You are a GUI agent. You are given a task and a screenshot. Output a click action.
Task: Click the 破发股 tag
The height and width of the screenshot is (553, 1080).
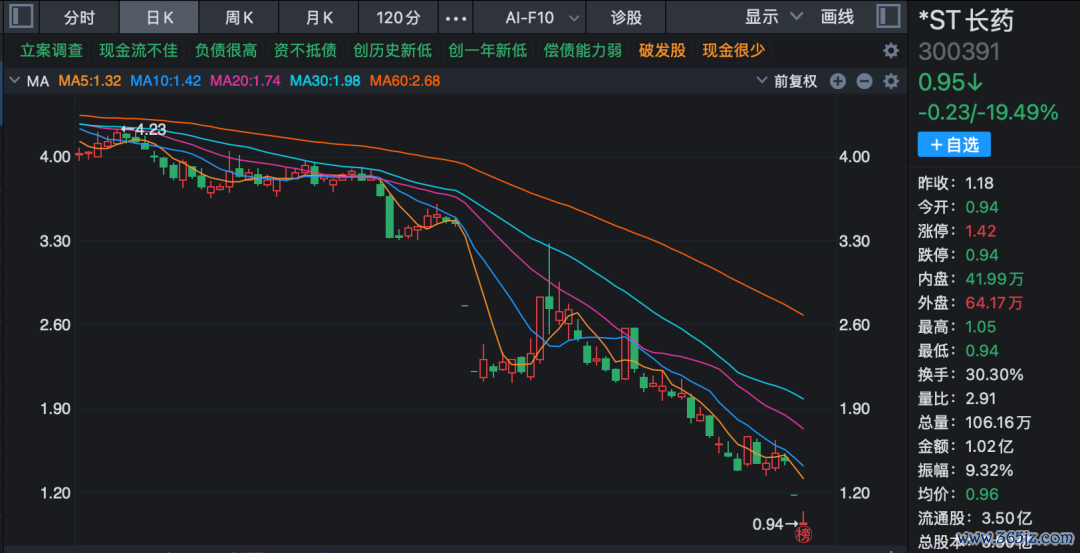click(x=662, y=51)
